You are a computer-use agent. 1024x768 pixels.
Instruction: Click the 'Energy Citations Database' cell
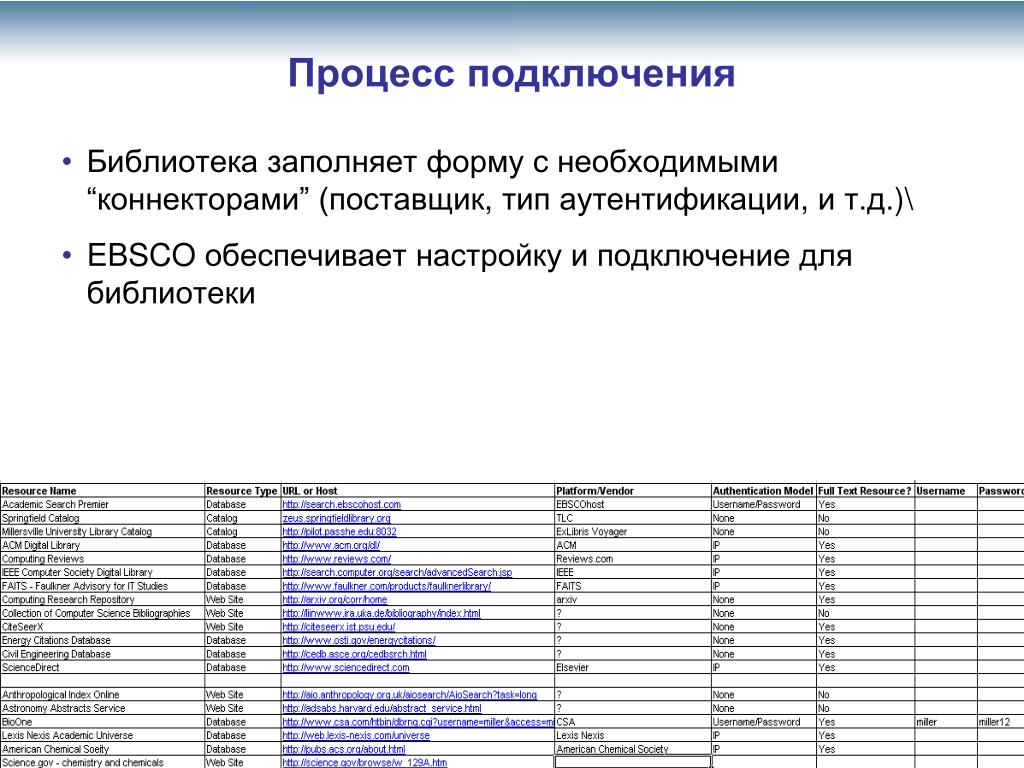pyautogui.click(x=103, y=641)
